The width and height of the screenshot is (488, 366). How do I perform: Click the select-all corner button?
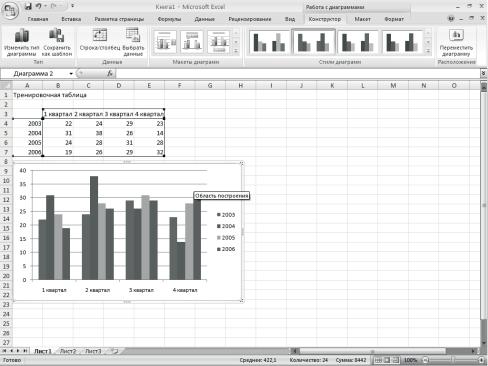pyautogui.click(x=6, y=86)
